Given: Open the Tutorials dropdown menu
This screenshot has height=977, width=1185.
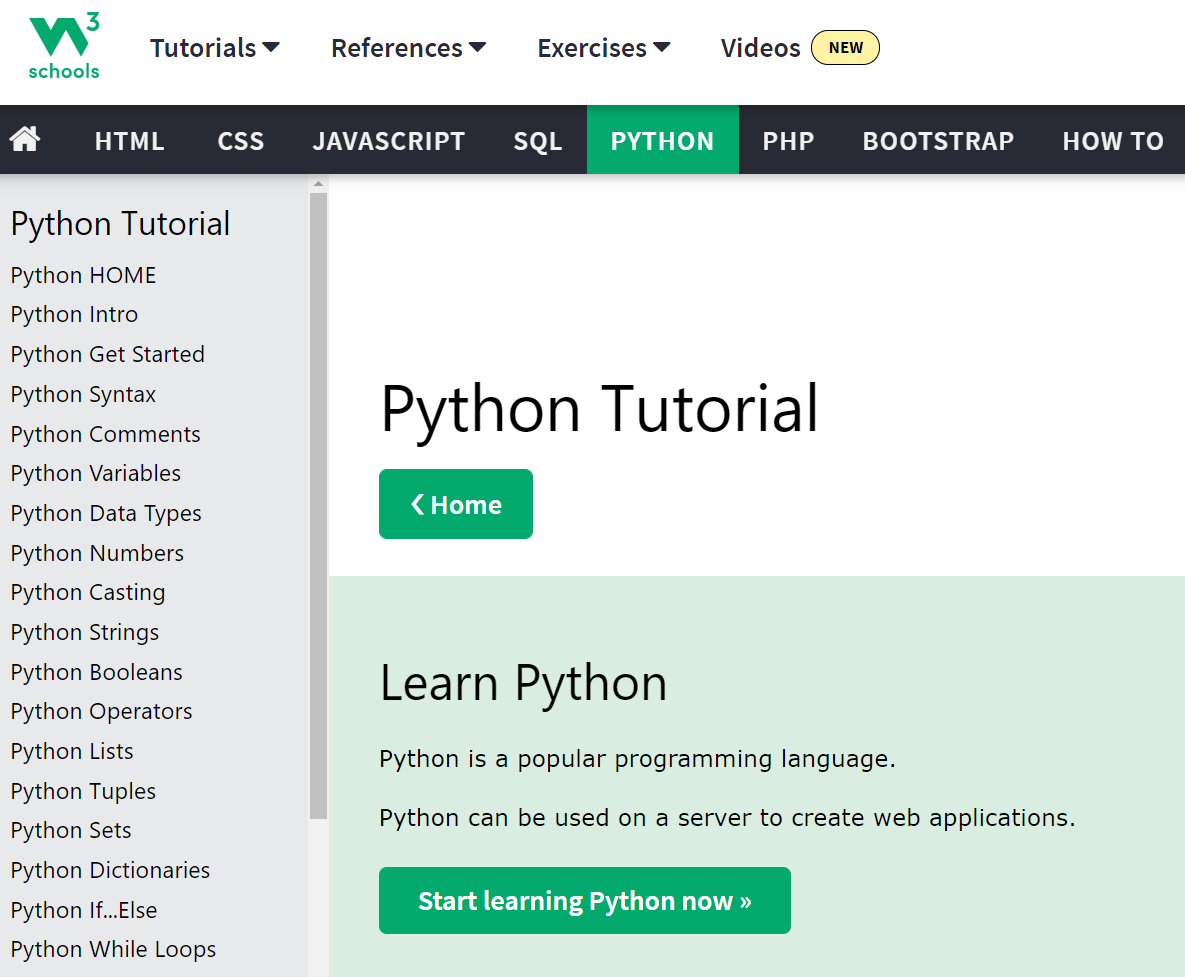Looking at the screenshot, I should 215,48.
